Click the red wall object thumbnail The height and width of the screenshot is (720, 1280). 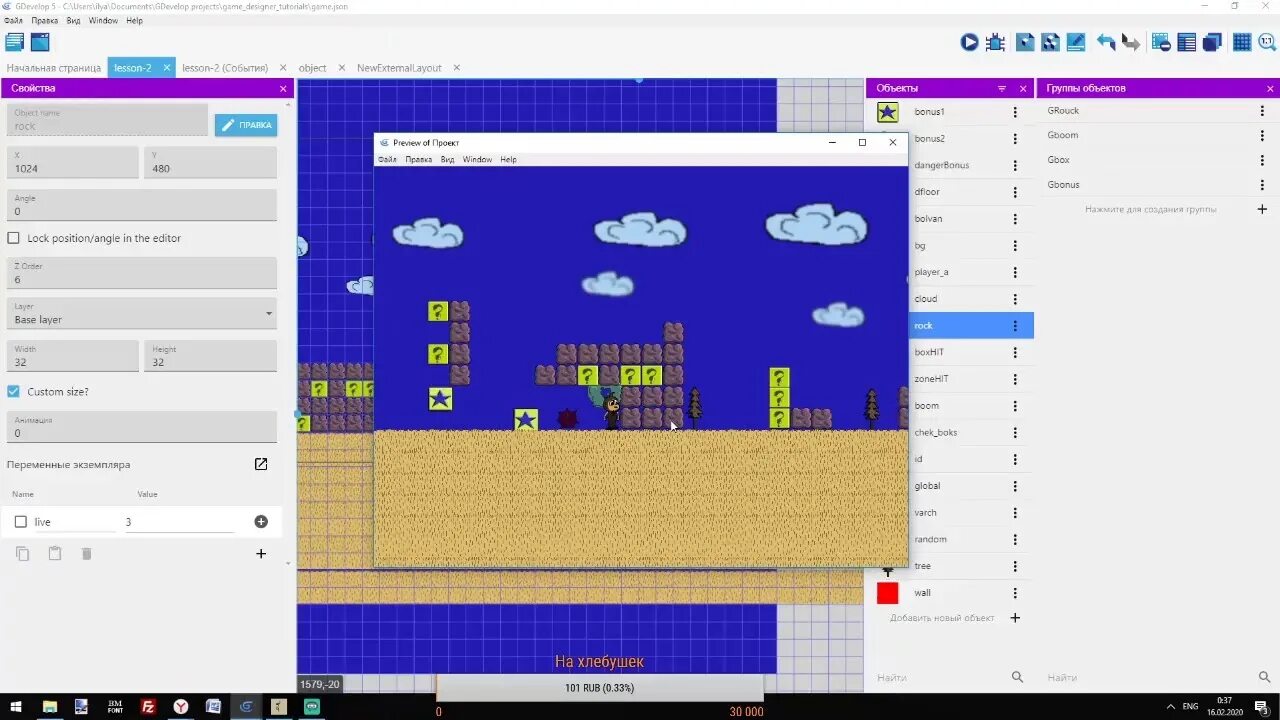pyautogui.click(x=888, y=593)
